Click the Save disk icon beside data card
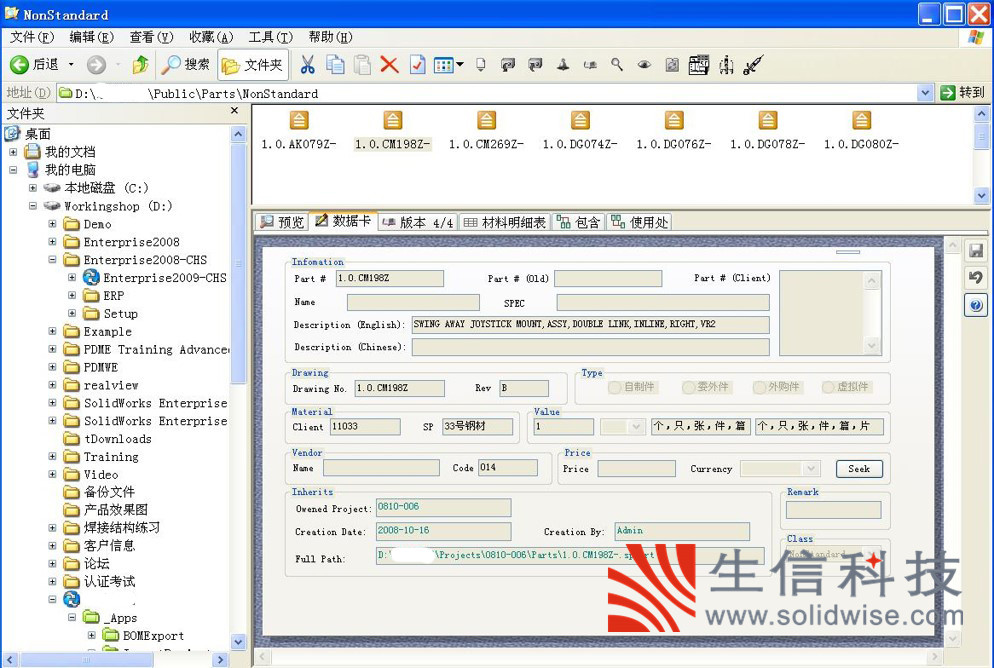The width and height of the screenshot is (994, 668). 976,250
